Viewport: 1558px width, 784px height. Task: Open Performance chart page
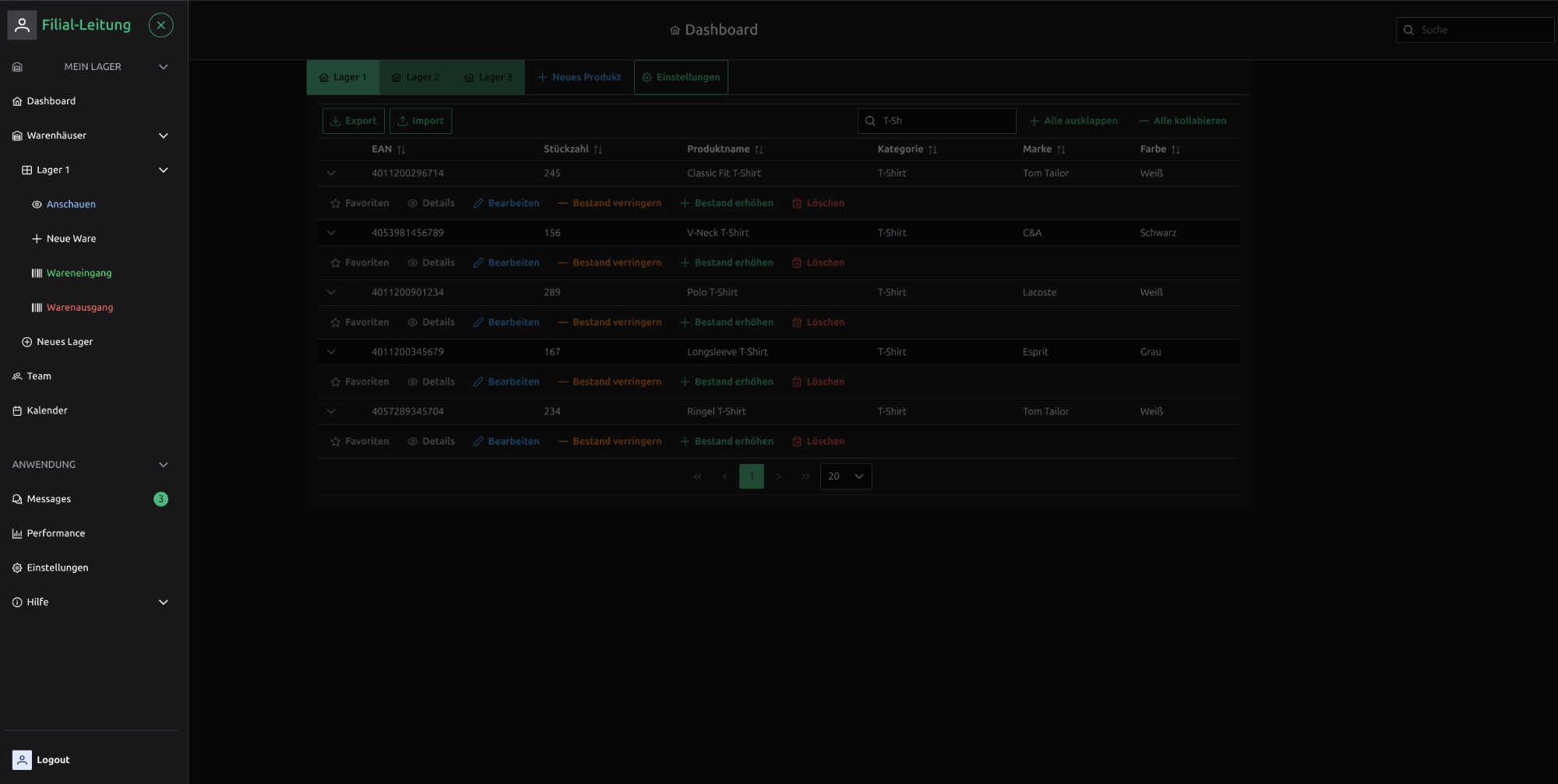[x=55, y=533]
